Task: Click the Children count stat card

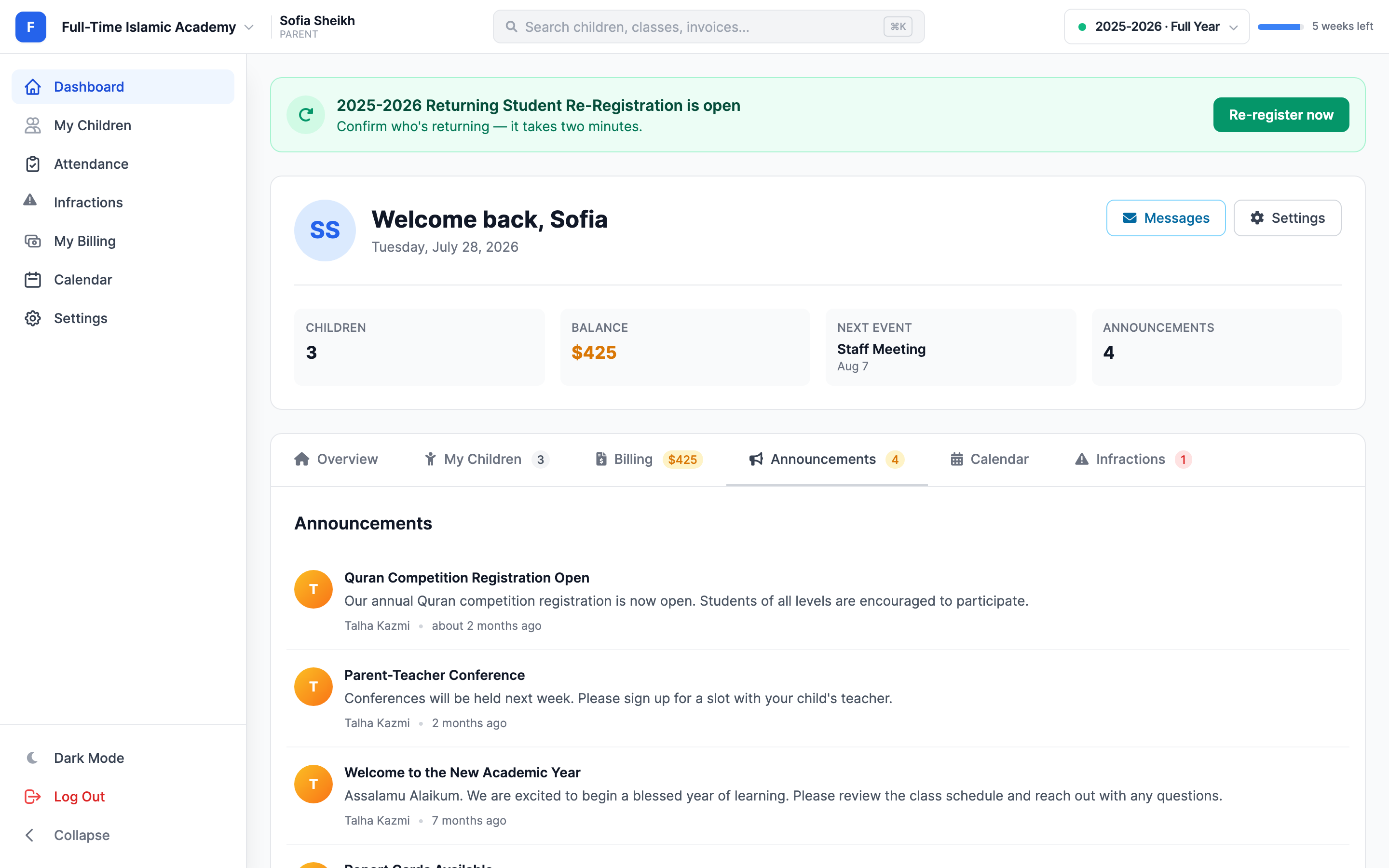Action: coord(419,347)
